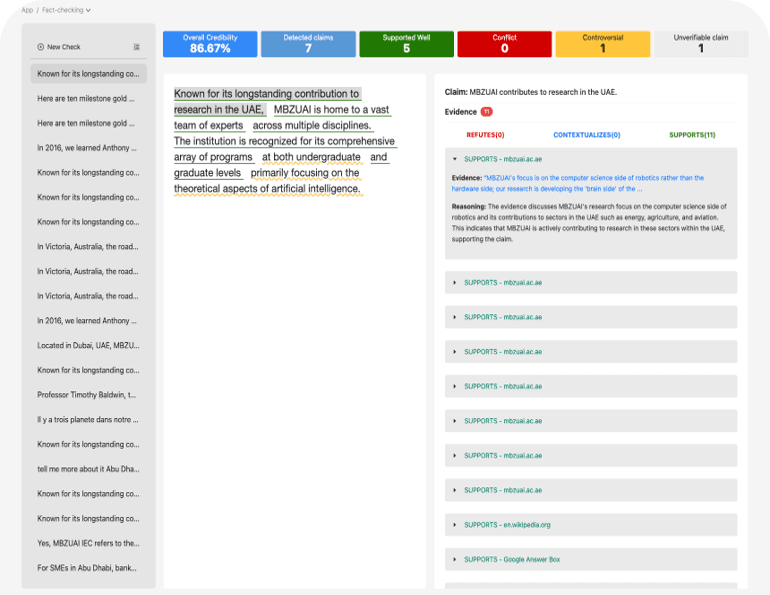Open 'For SMEs in Abu Dhabi, bank...' item
The height and width of the screenshot is (595, 770).
(88, 568)
